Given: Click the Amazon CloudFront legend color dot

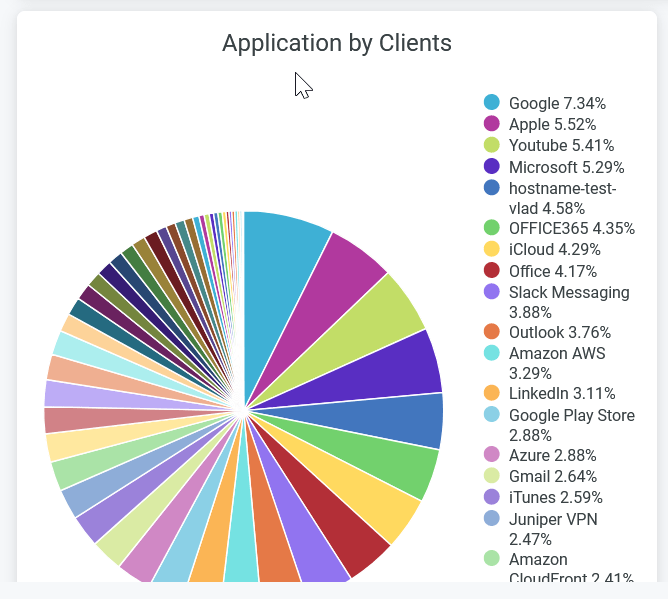Looking at the screenshot, I should click(492, 558).
